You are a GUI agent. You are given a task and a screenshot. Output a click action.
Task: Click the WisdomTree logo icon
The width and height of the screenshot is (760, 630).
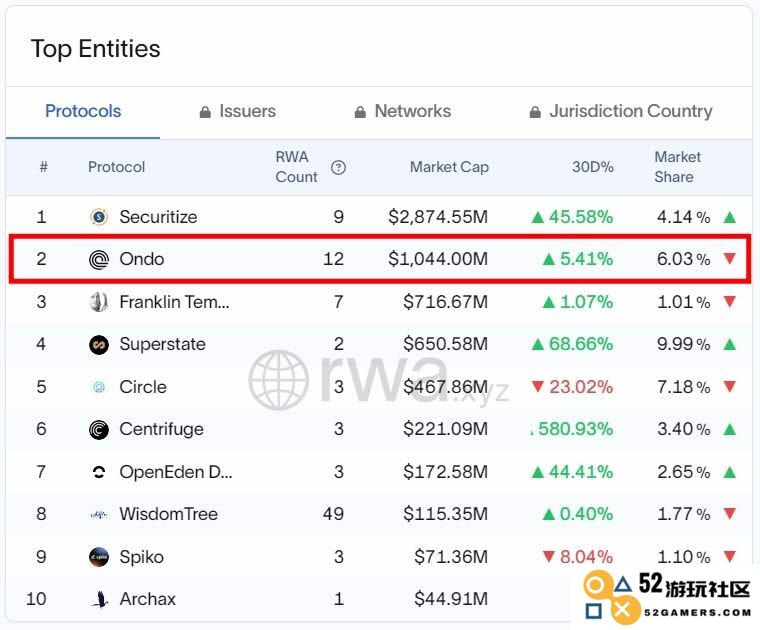99,514
